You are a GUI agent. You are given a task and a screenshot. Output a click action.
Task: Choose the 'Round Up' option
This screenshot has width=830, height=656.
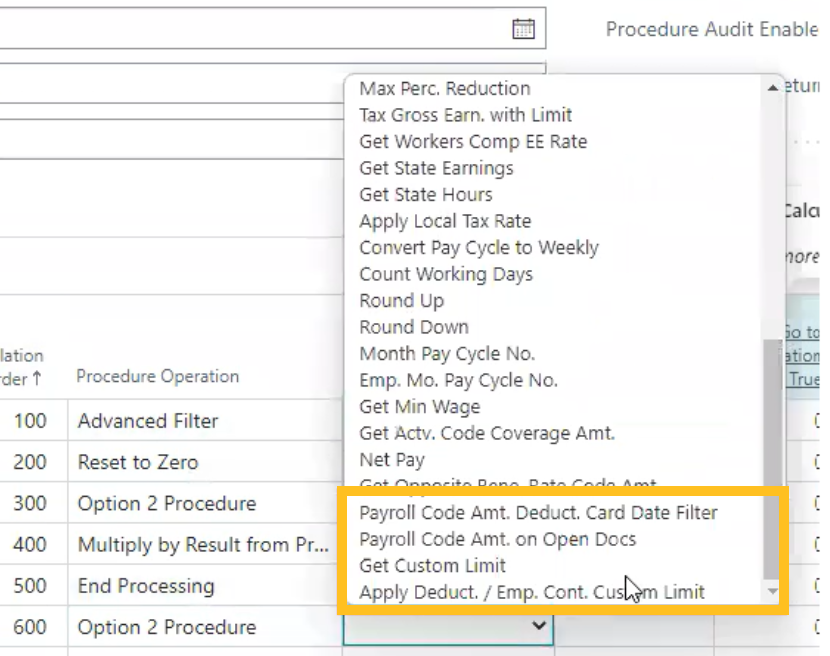pos(402,300)
